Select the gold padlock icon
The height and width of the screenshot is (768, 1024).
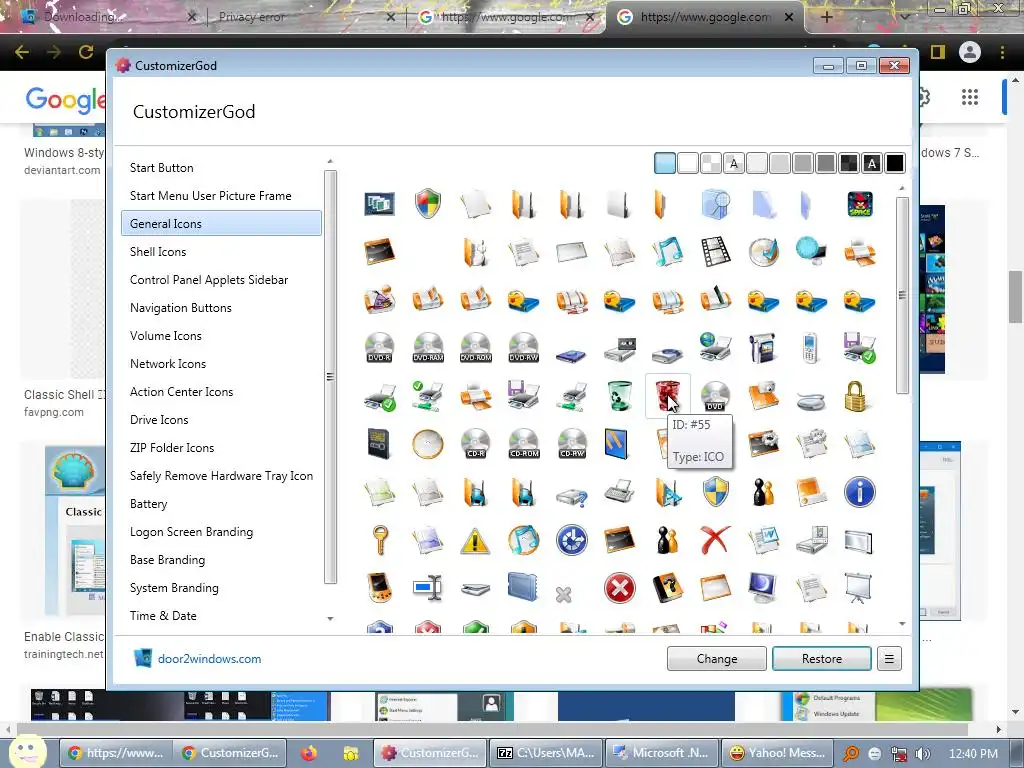pyautogui.click(x=856, y=396)
